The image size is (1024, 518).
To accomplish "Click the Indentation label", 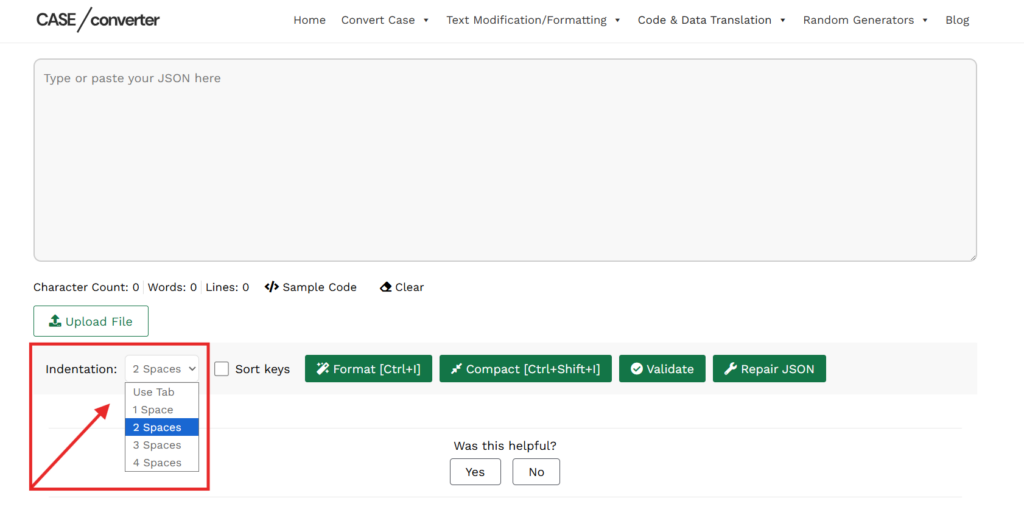I will (x=81, y=369).
